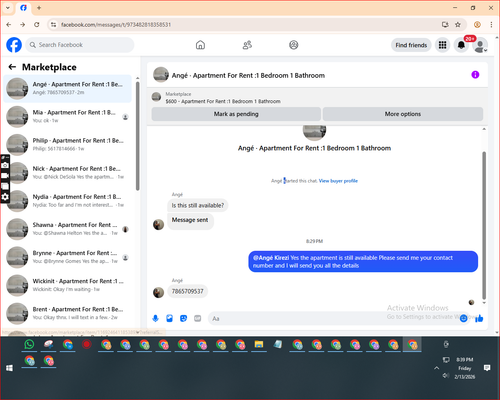
Task: Open the Nydia conversation
Action: coord(67,201)
